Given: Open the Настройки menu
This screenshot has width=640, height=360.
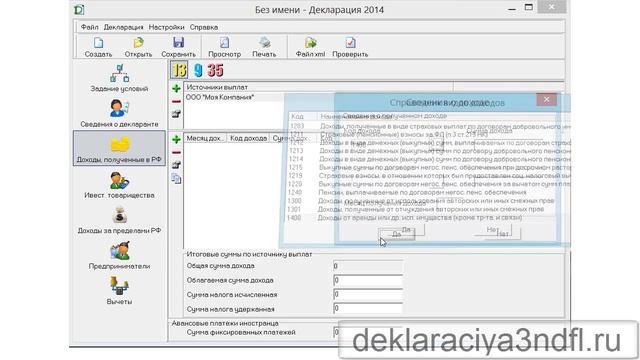Looking at the screenshot, I should (x=167, y=27).
